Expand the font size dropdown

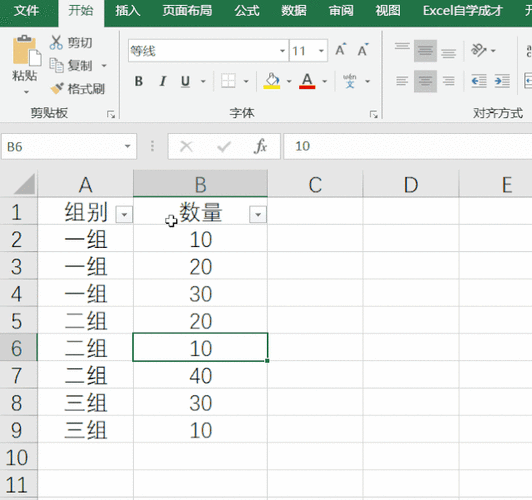click(x=321, y=51)
